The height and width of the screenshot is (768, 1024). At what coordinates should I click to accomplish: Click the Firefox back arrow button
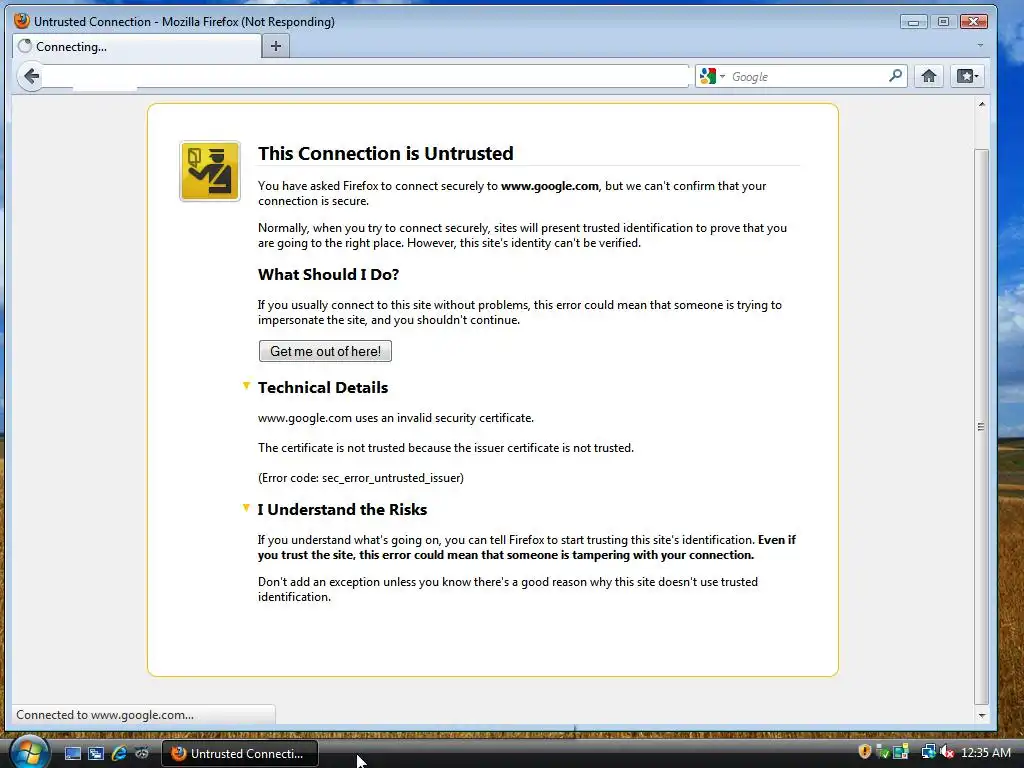click(x=31, y=76)
